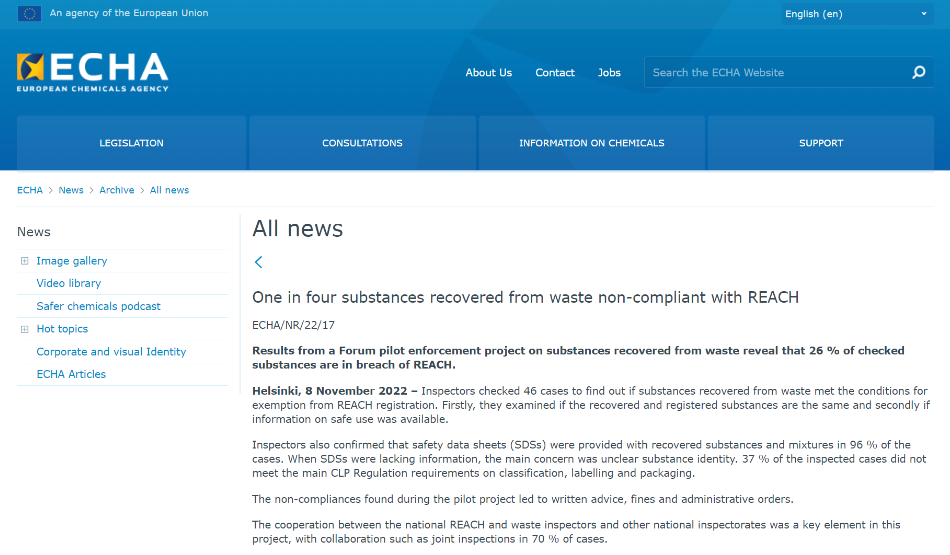The image size is (950, 555).
Task: Open Video library in the sidebar
Action: 69,284
